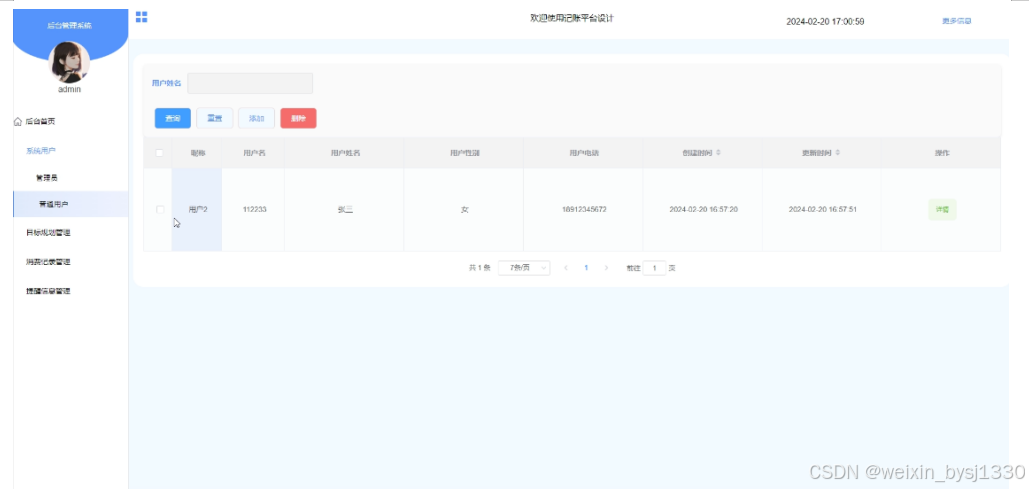Viewport: 1029px width, 490px height.
Task: Click the 用户姓名 column header
Action: [x=345, y=153]
